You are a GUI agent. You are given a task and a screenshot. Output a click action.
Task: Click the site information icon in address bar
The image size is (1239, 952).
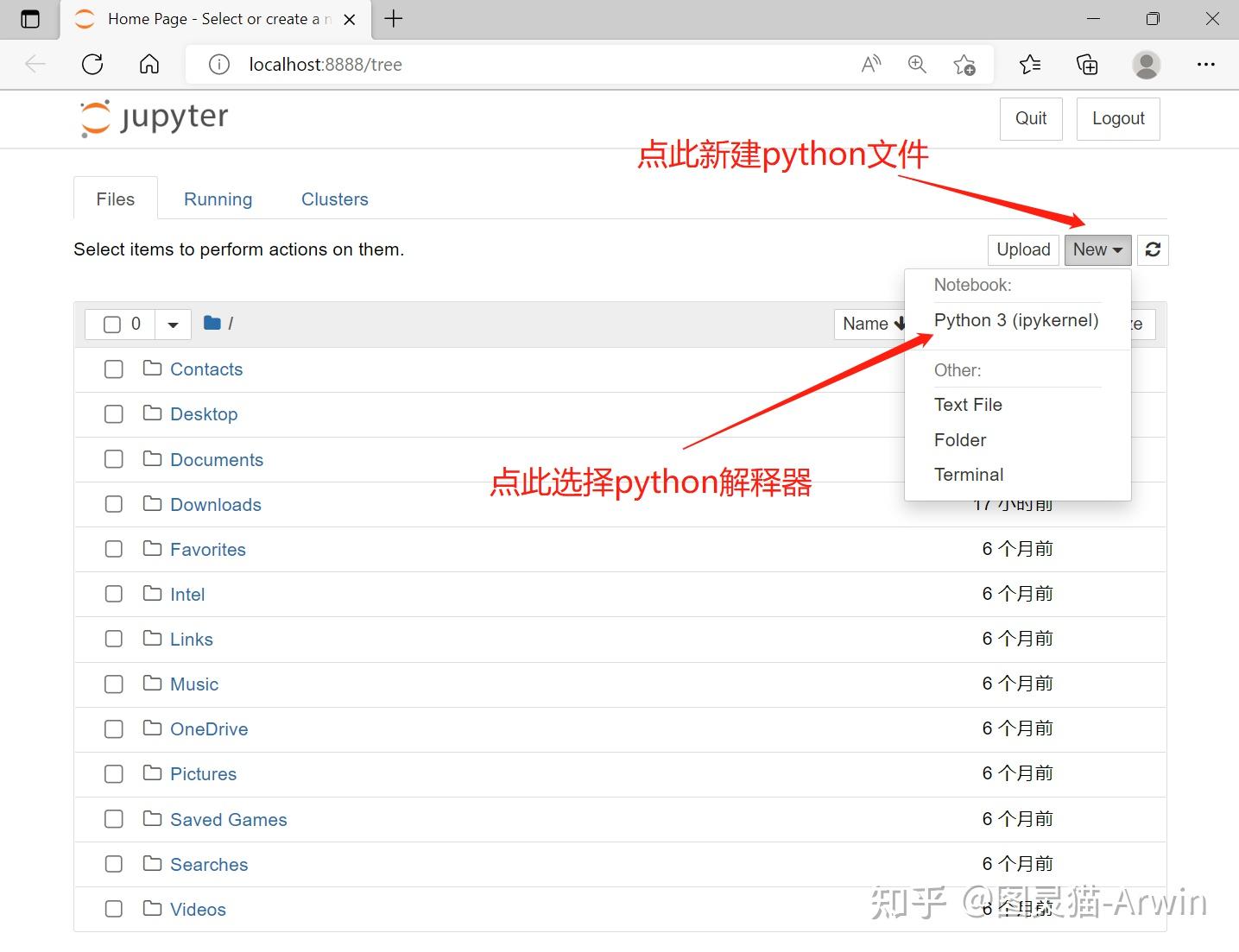pyautogui.click(x=218, y=64)
